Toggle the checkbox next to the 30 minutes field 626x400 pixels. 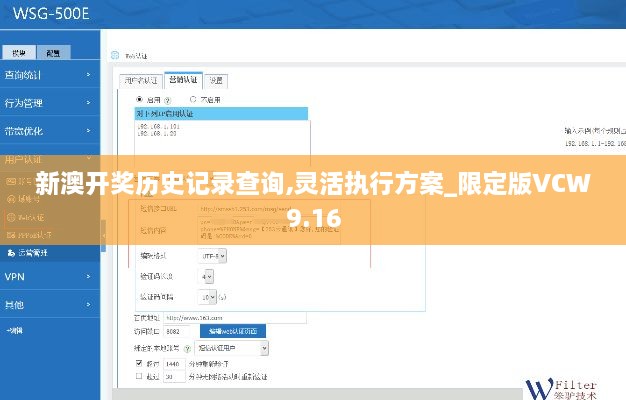tap(139, 376)
